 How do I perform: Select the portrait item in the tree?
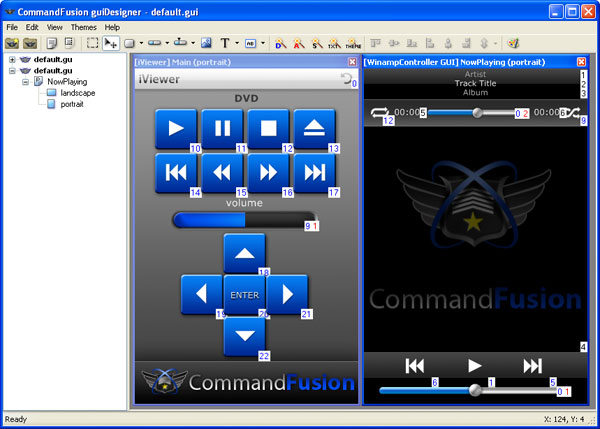point(72,104)
